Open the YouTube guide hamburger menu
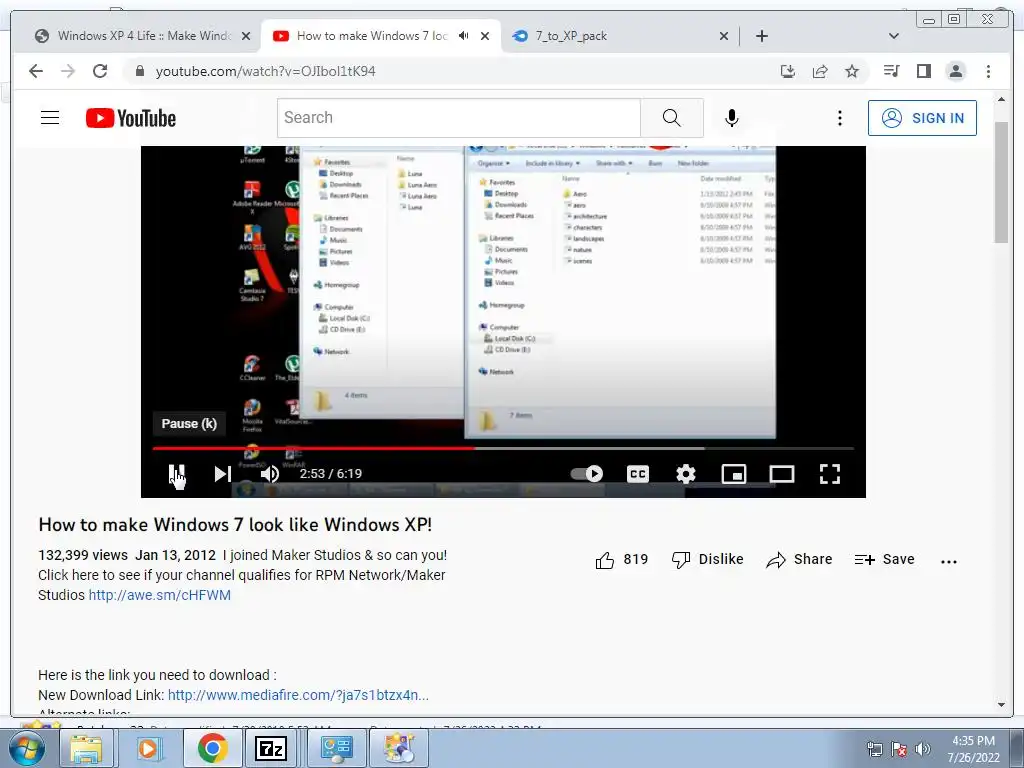Image resolution: width=1024 pixels, height=768 pixels. coord(50,118)
